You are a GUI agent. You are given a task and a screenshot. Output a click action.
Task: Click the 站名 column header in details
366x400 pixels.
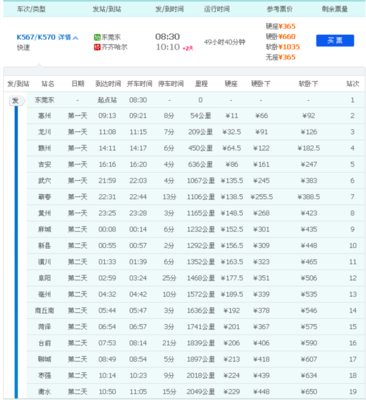(48, 84)
